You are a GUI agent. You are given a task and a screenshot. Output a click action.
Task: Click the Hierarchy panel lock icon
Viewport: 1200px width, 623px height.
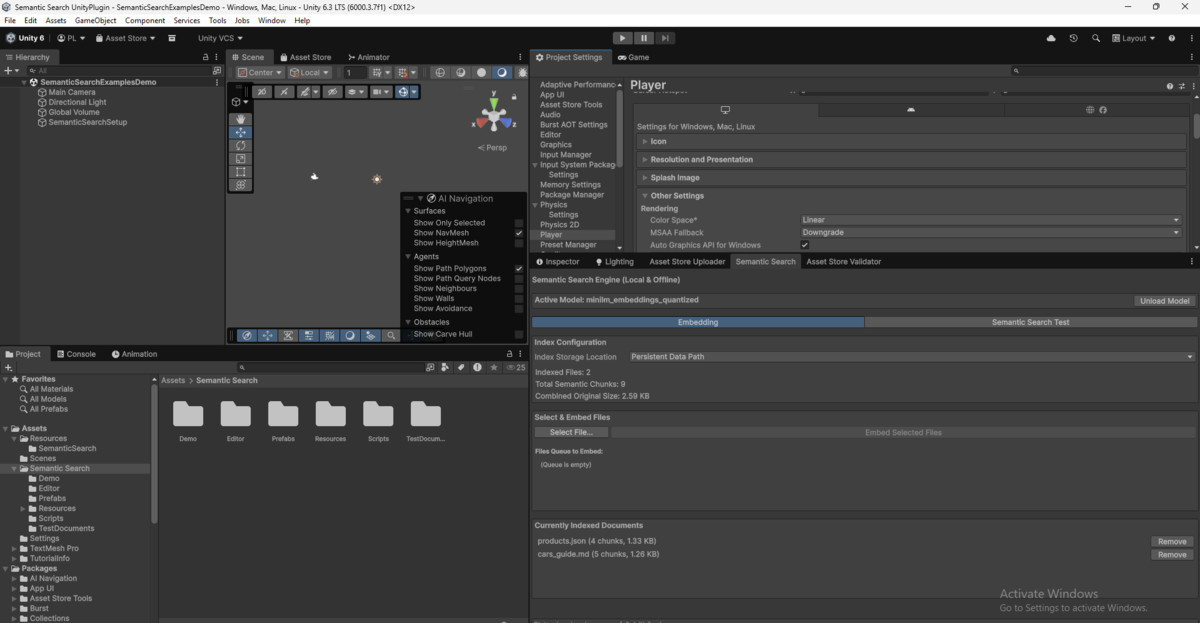tap(206, 57)
